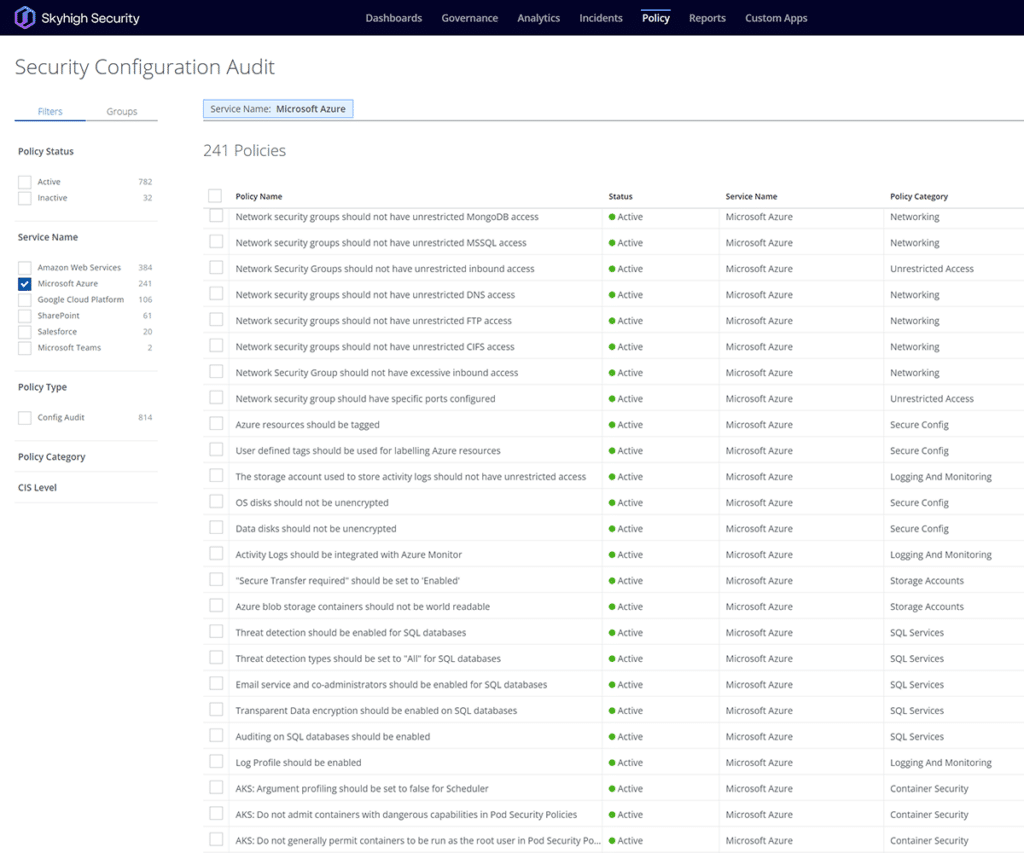Expand the Policy Category filter section
The width and height of the screenshot is (1024, 853).
pos(52,457)
